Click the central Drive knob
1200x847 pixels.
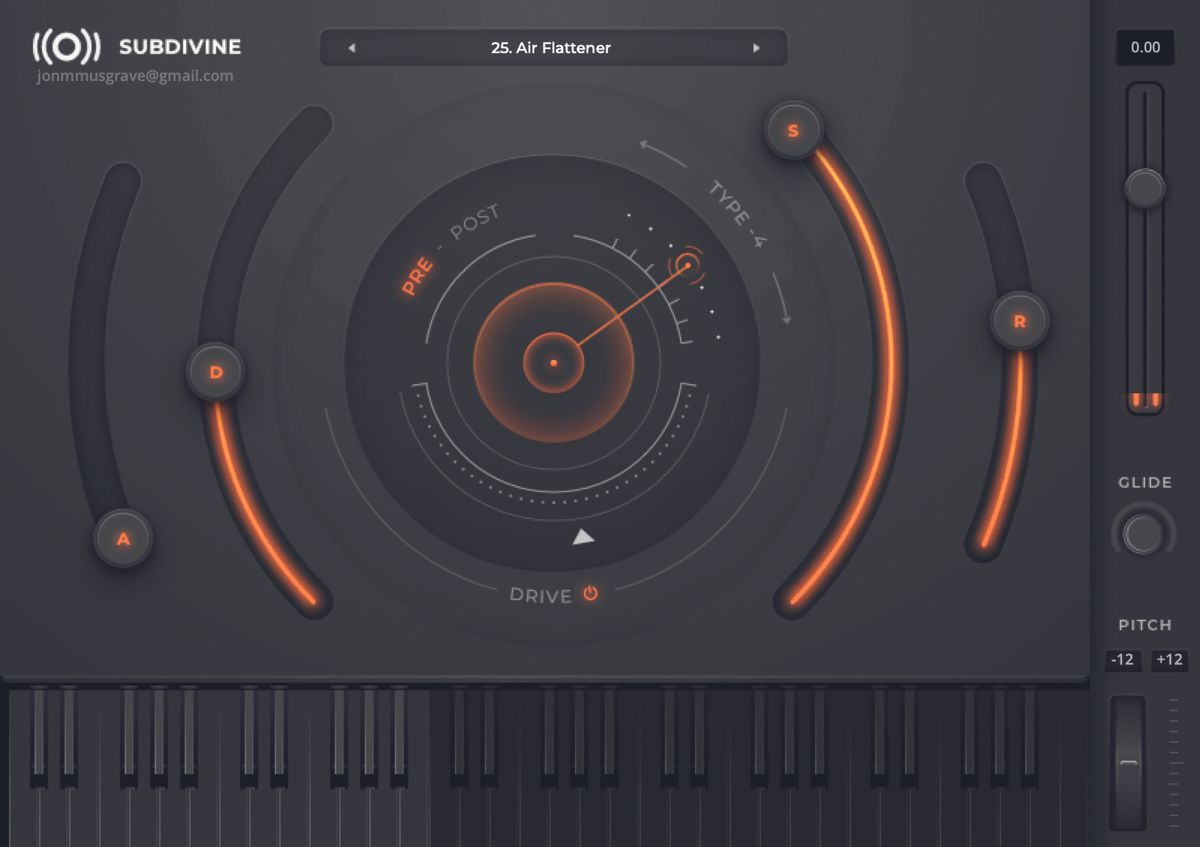(x=553, y=363)
